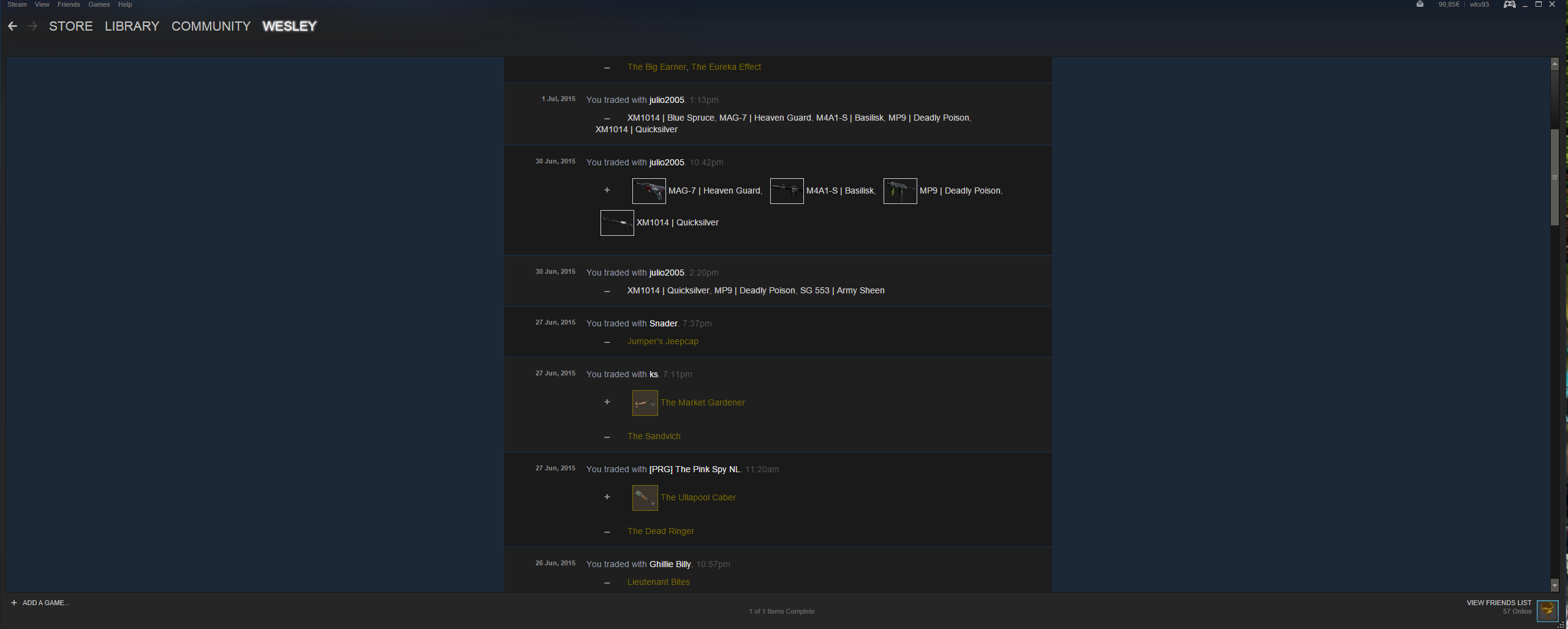The height and width of the screenshot is (629, 1568).
Task: Open the Games menu
Action: (x=99, y=4)
